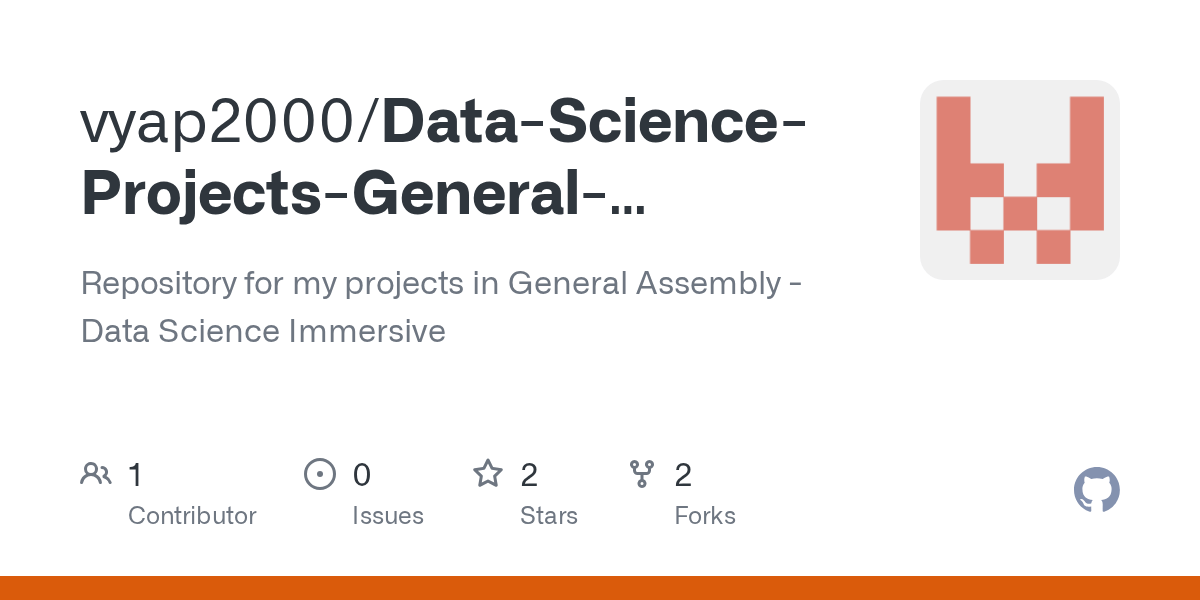The width and height of the screenshot is (1200, 600).
Task: Open the Issues label
Action: click(x=387, y=516)
